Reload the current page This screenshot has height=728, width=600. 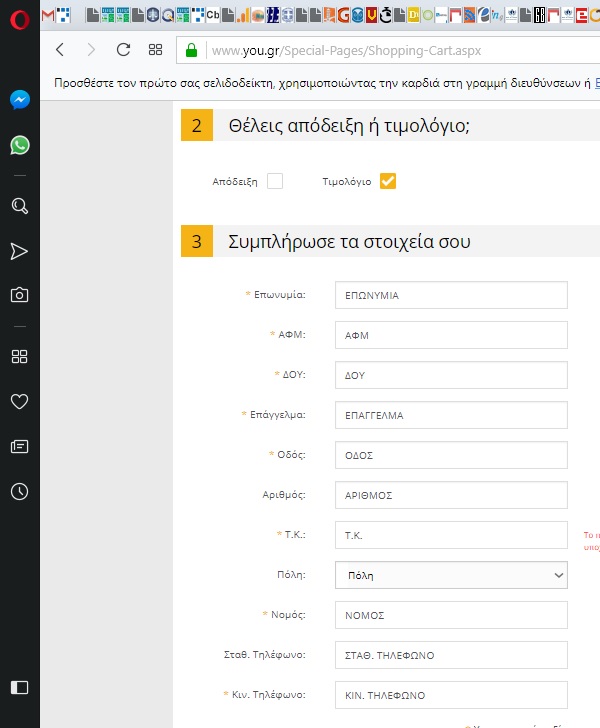coord(123,50)
